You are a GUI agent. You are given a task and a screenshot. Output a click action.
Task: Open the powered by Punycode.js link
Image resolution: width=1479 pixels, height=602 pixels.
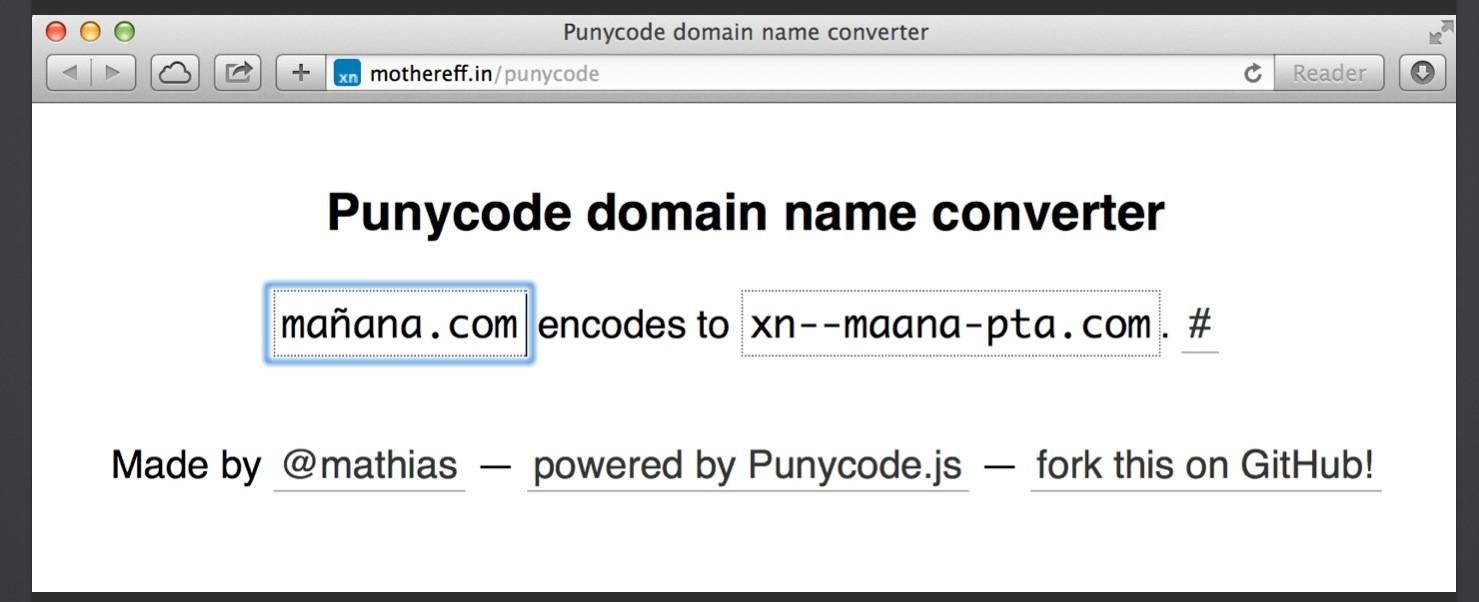click(748, 466)
